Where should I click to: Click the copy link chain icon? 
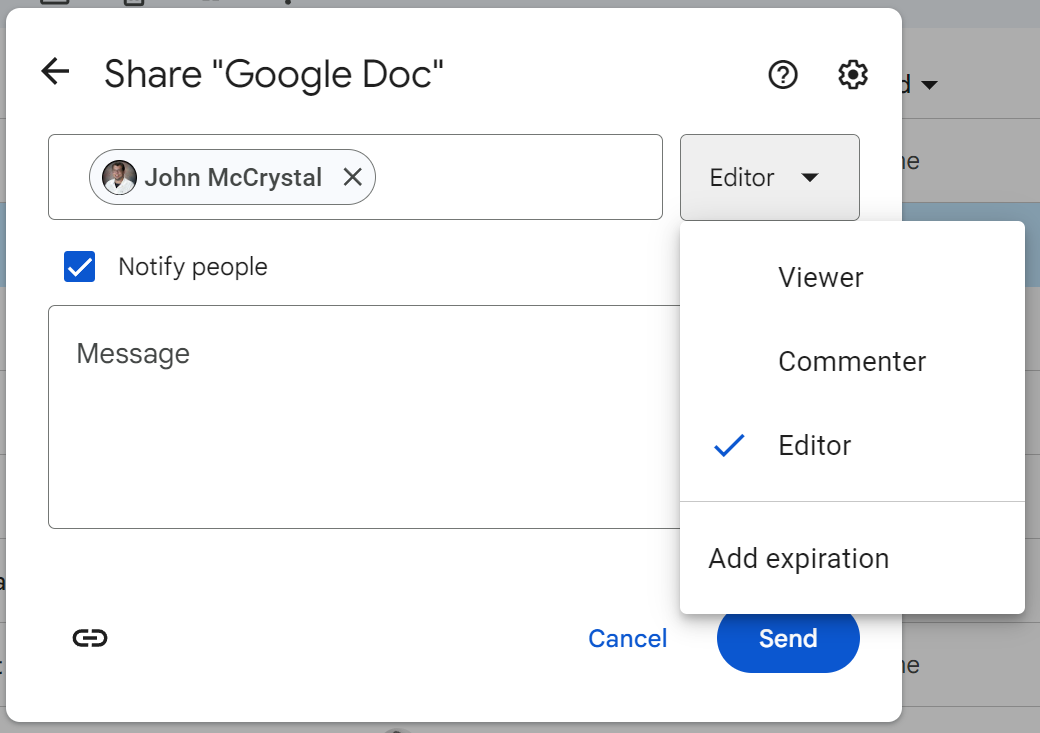click(90, 639)
